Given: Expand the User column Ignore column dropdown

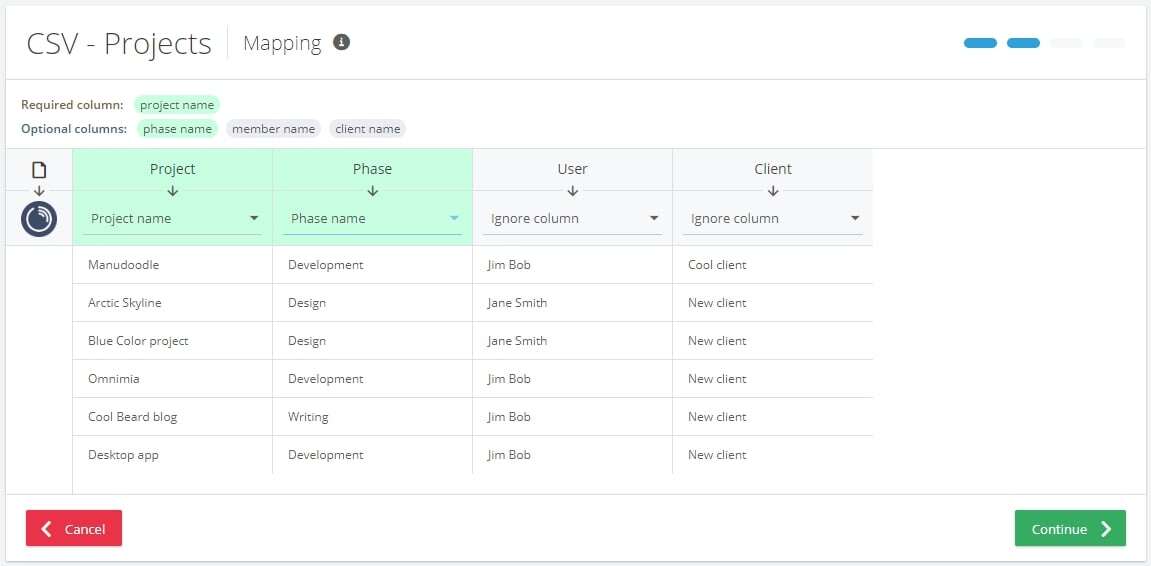Looking at the screenshot, I should [x=573, y=219].
